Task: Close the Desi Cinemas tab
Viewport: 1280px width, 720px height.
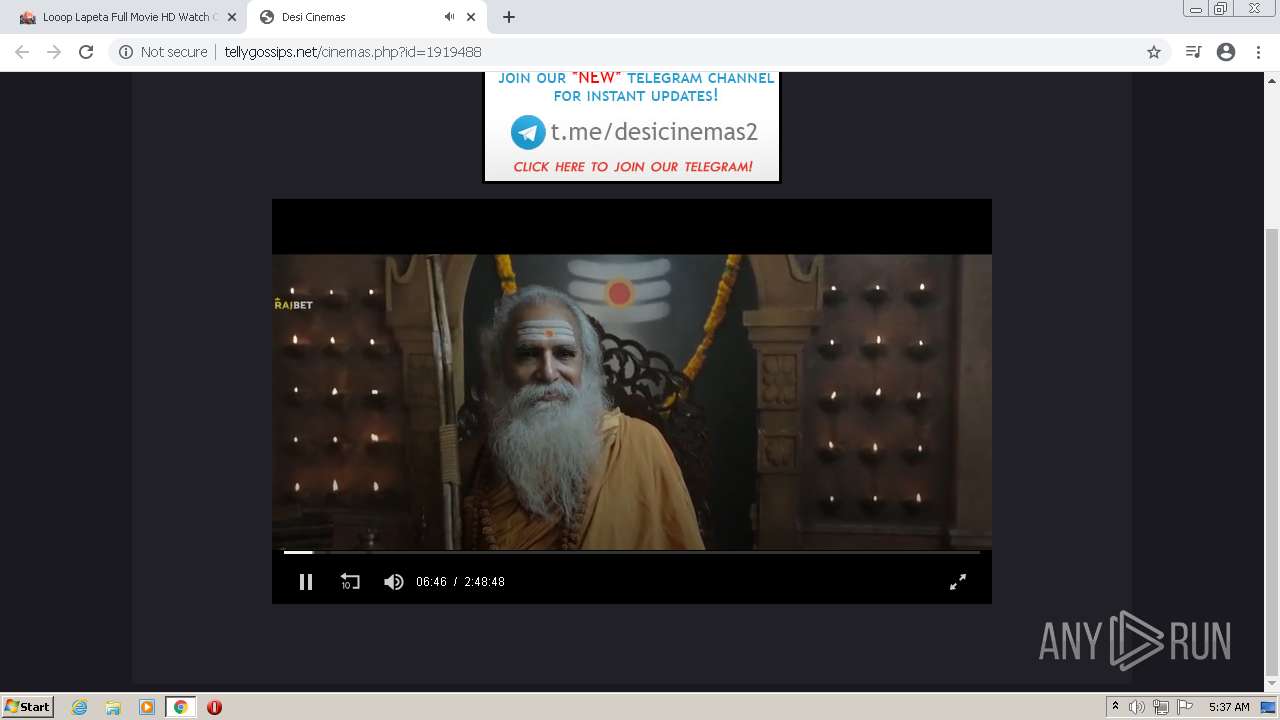Action: pyautogui.click(x=471, y=17)
